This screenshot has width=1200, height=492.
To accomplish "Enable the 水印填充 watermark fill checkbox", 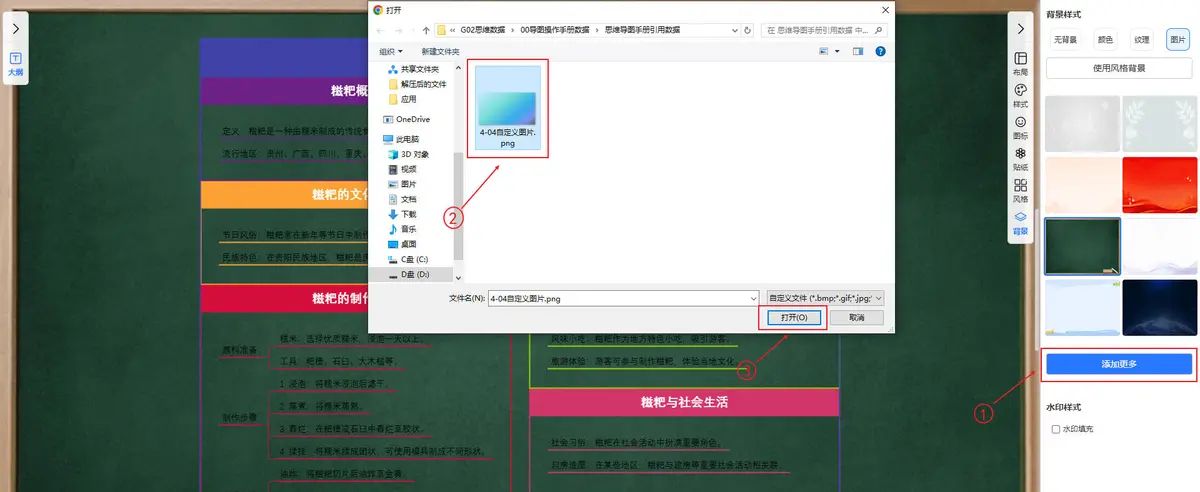I will [1056, 428].
